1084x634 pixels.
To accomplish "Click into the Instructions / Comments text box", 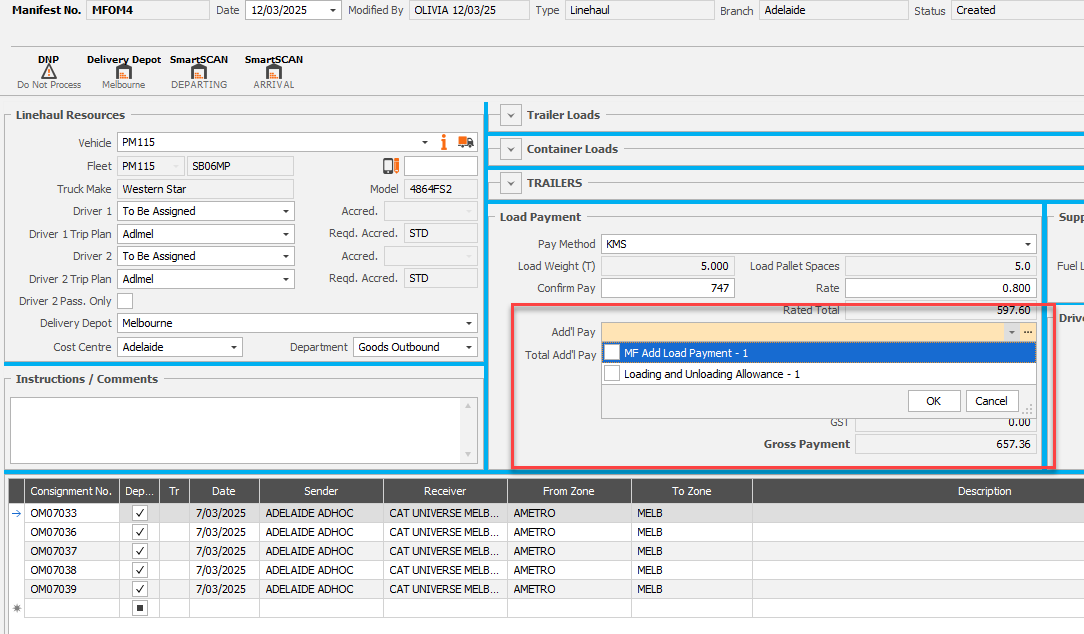I will point(236,430).
